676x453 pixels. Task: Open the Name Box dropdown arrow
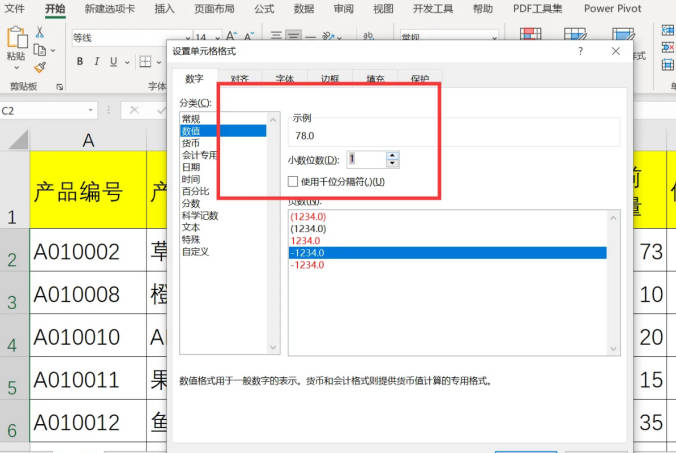91,110
